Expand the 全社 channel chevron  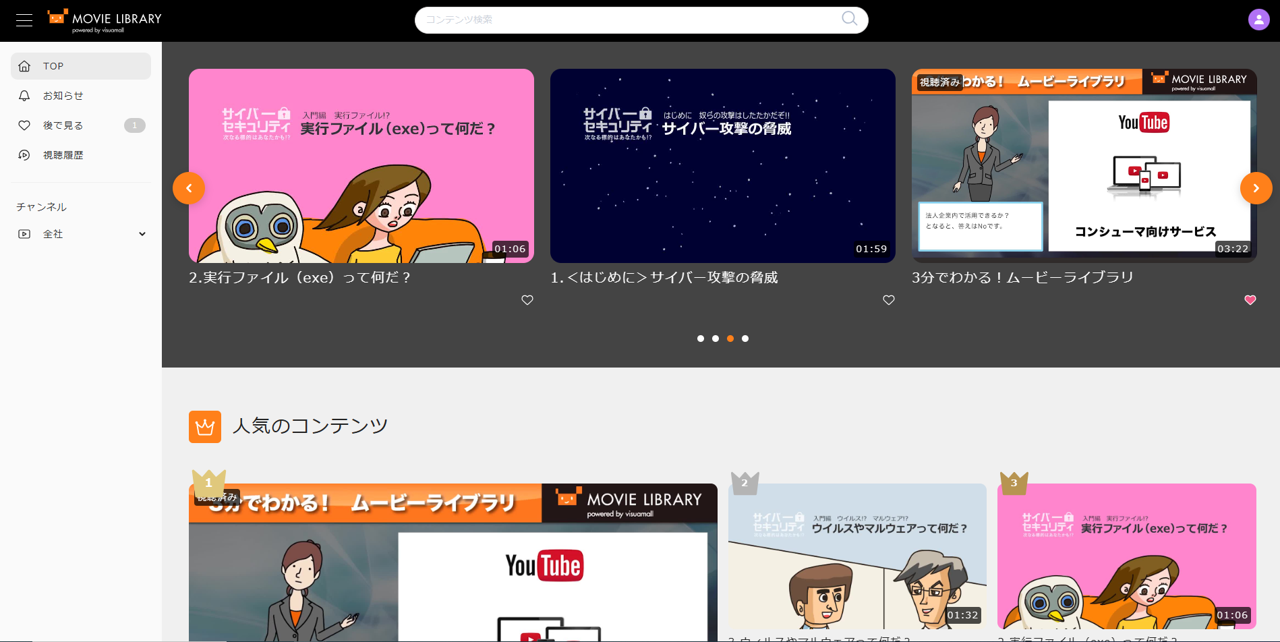(142, 234)
